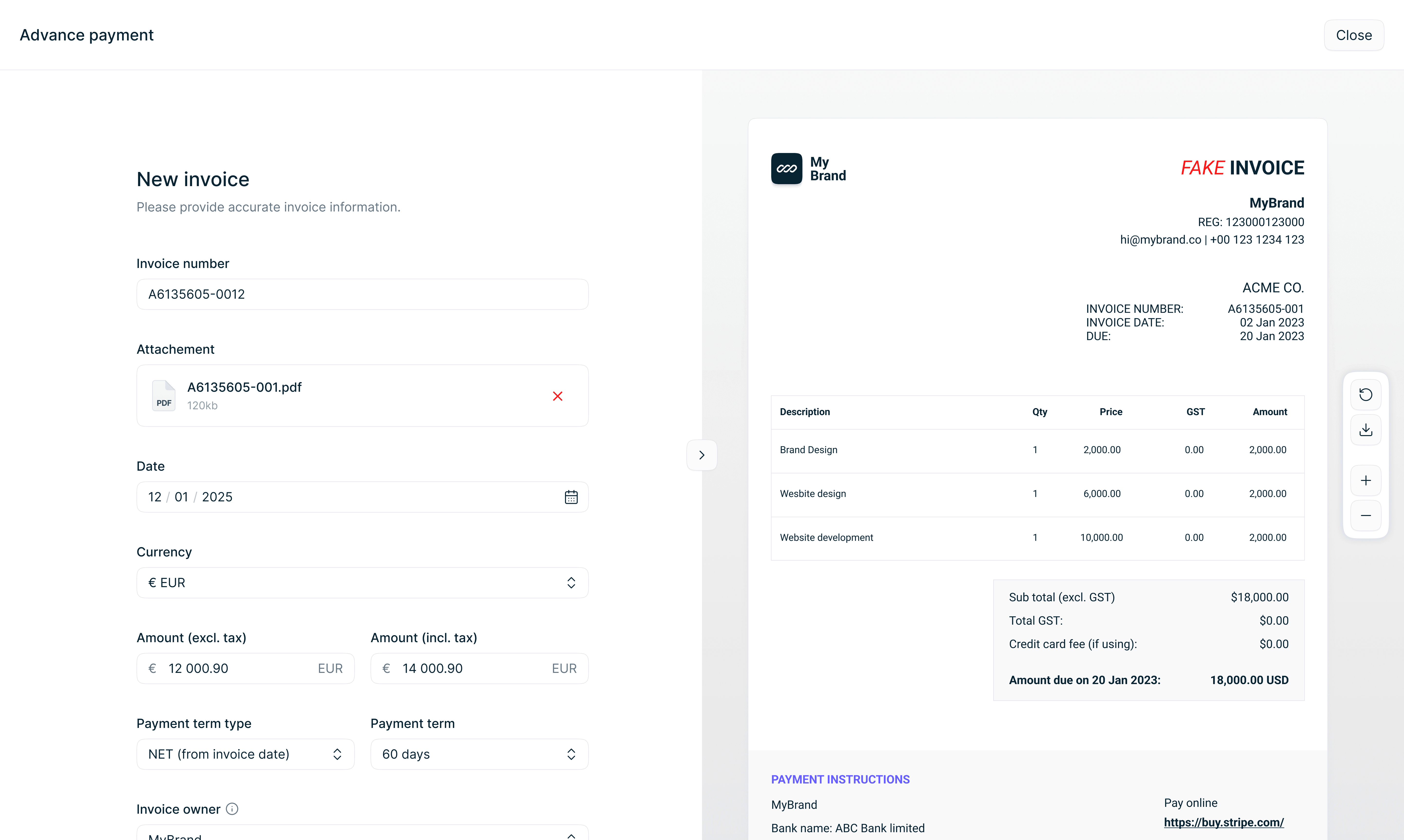Open the Payment term type dropdown
Viewport: 1404px width, 840px height.
pos(245,754)
